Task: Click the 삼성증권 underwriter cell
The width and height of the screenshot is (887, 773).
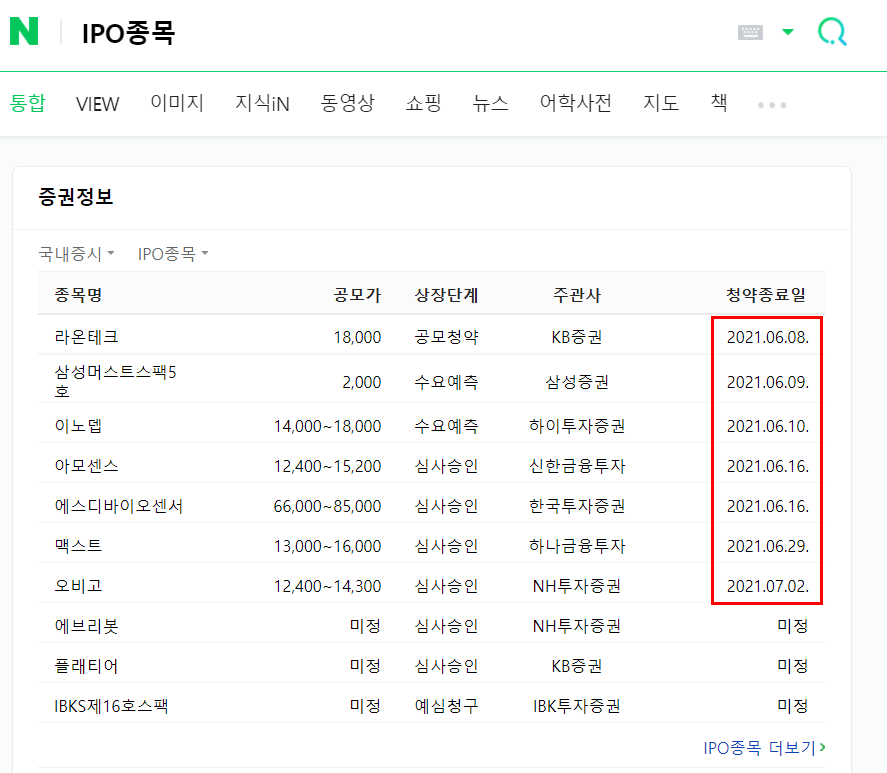Action: click(x=576, y=382)
